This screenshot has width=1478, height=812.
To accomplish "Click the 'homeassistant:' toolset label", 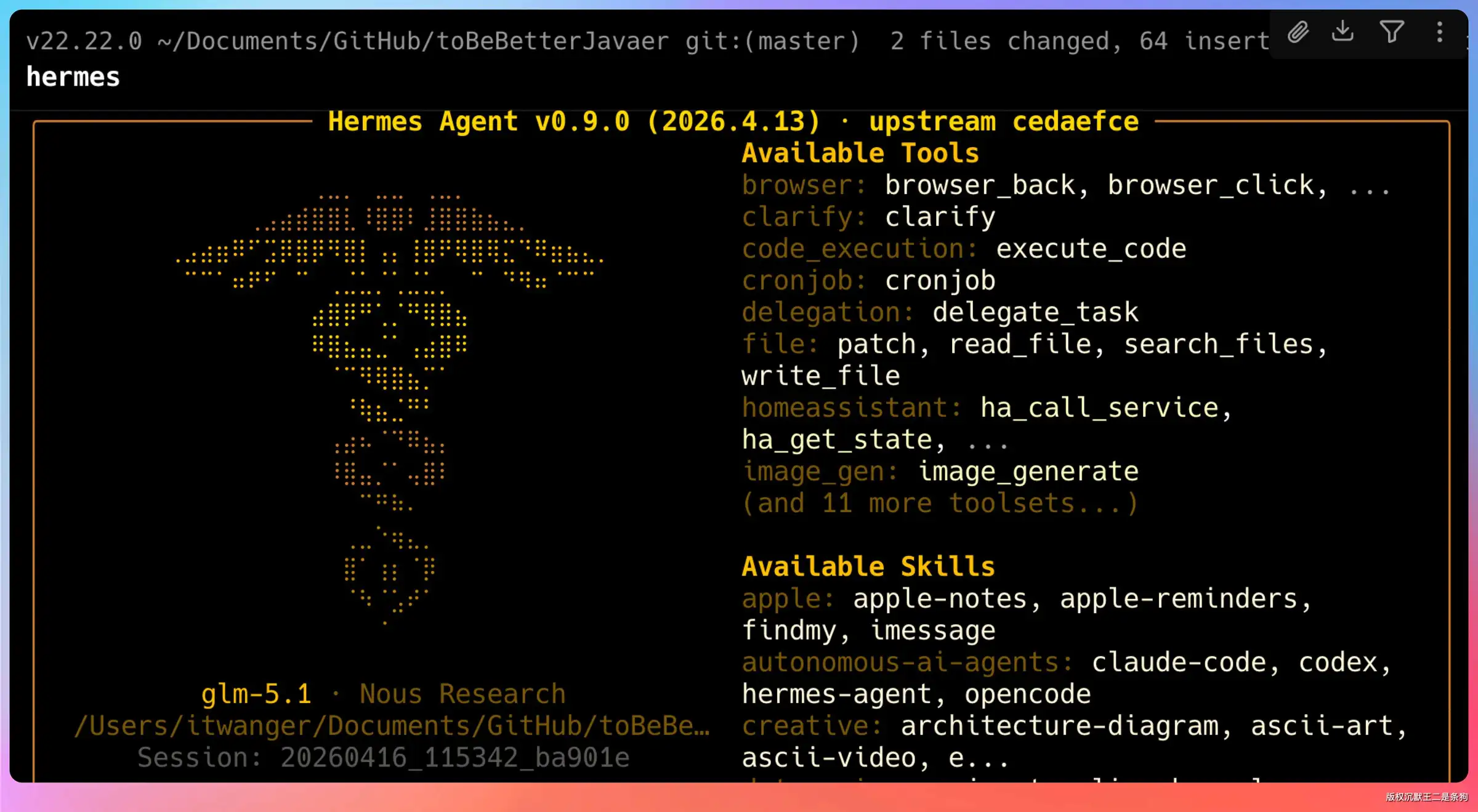I will [x=851, y=408].
